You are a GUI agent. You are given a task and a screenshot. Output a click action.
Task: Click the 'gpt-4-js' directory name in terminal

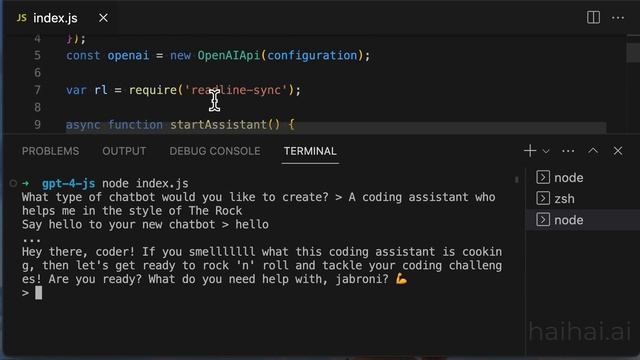pyautogui.click(x=68, y=183)
